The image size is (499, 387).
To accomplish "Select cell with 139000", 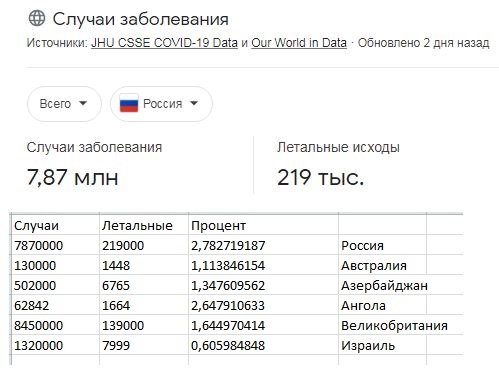I will [x=144, y=325].
